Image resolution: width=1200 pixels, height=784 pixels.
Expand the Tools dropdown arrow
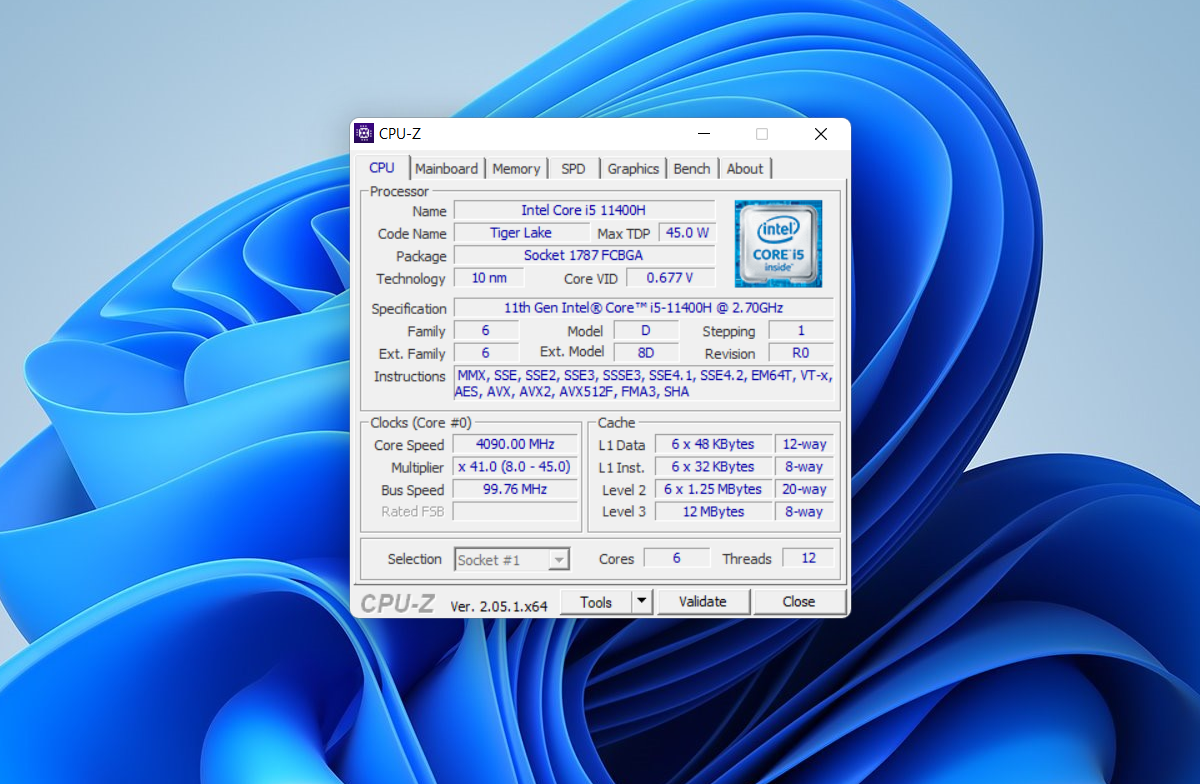tap(642, 602)
